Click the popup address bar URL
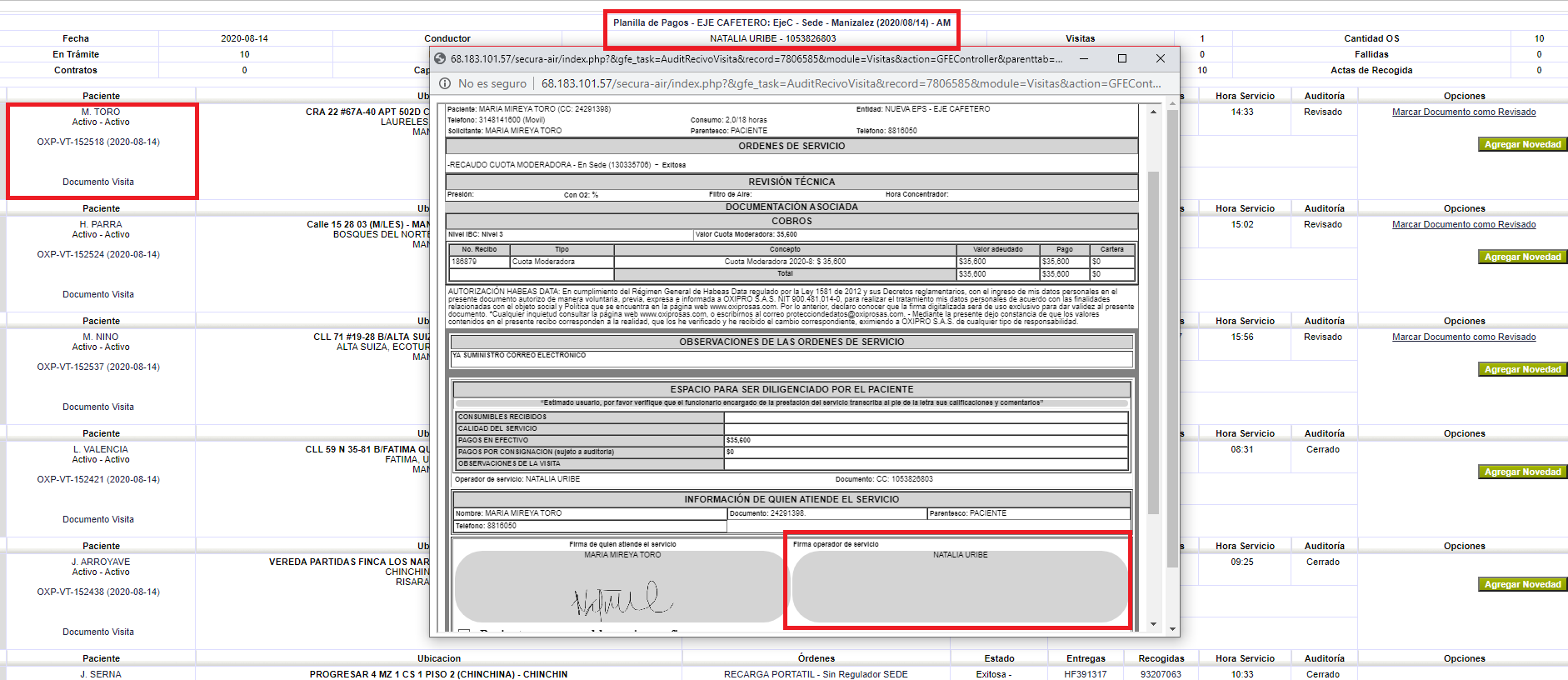 [851, 83]
